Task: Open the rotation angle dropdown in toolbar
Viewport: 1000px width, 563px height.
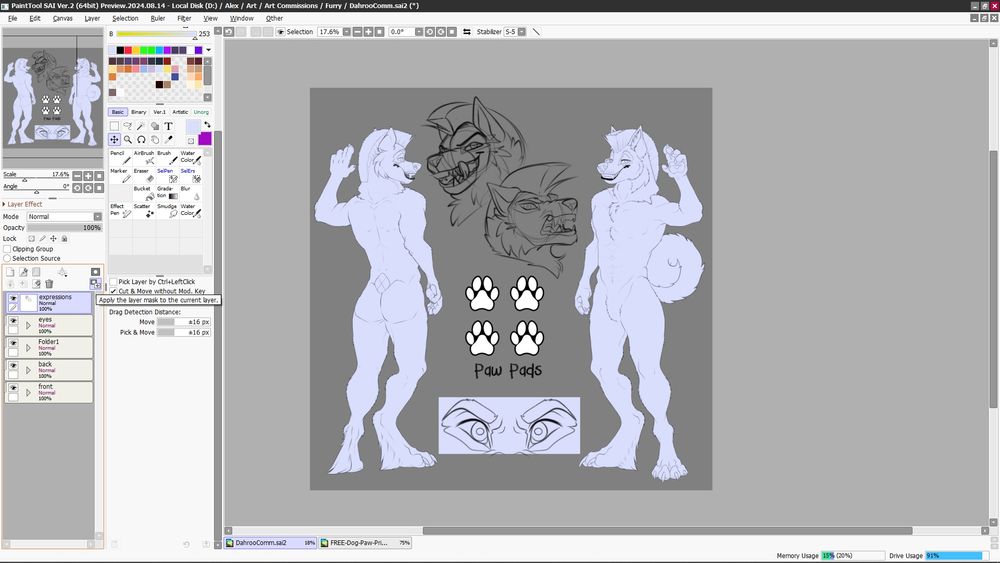Action: click(418, 31)
